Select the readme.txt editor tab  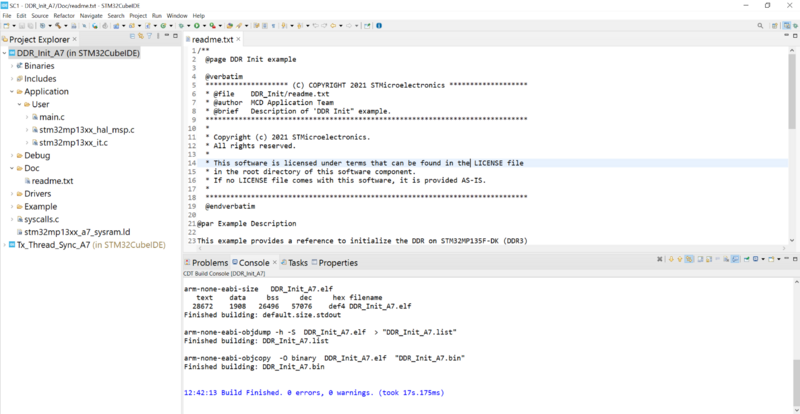coord(210,39)
